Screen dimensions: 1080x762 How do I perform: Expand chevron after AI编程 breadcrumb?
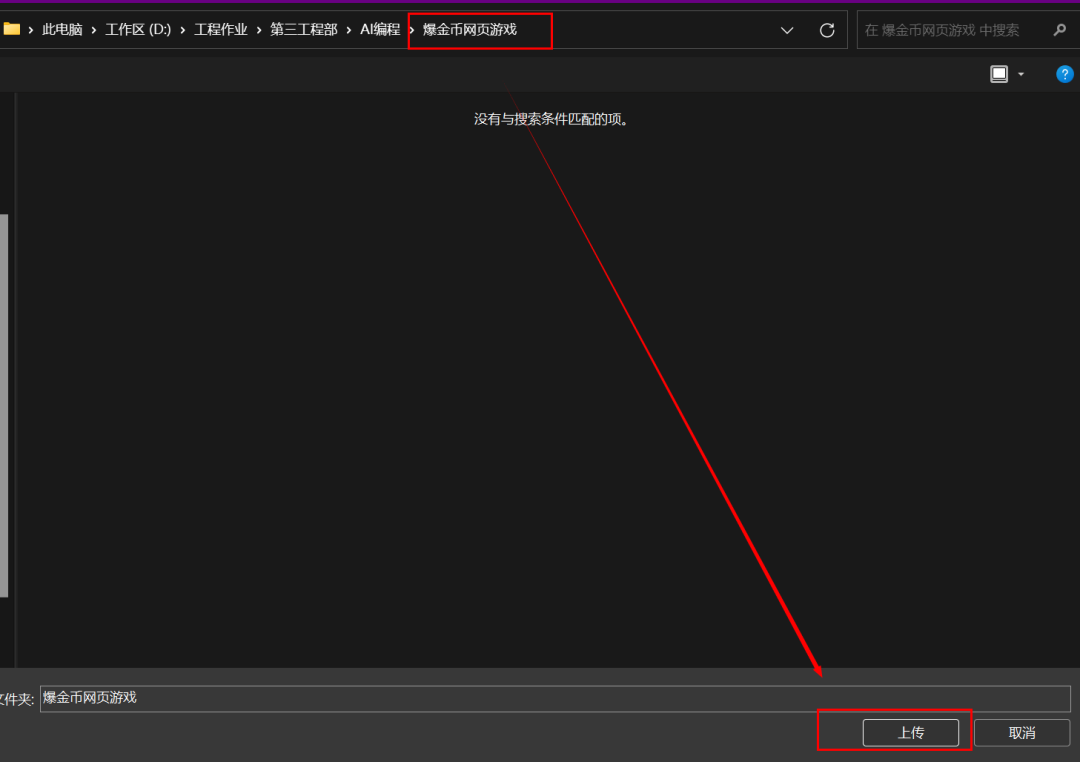[411, 30]
